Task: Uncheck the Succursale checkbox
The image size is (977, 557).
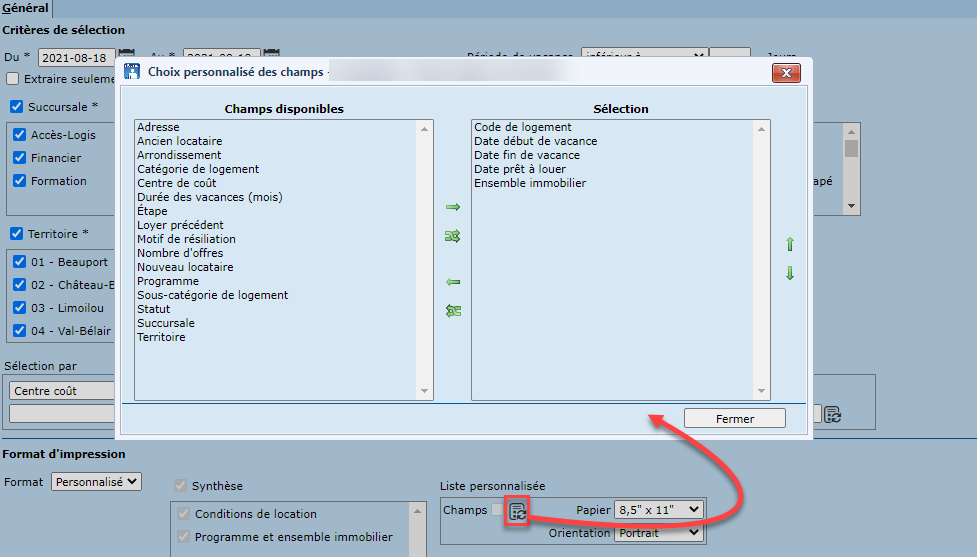Action: pos(17,107)
